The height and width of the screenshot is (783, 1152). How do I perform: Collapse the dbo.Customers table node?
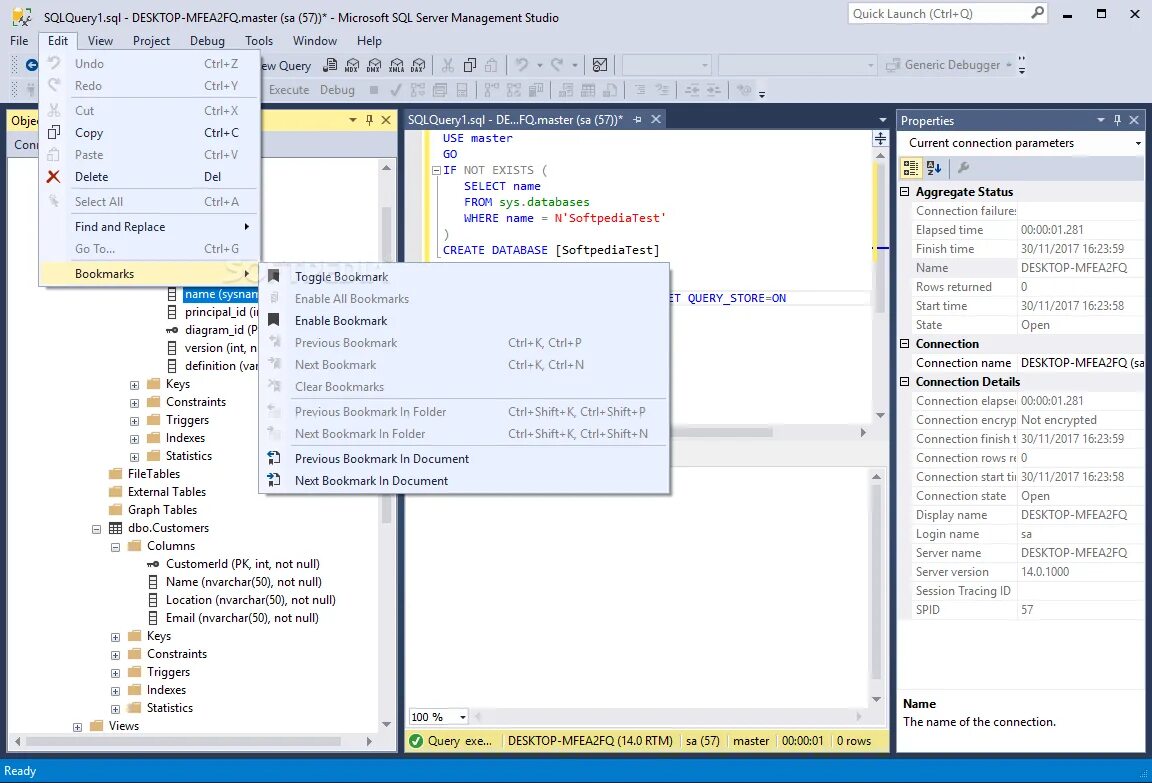click(96, 529)
